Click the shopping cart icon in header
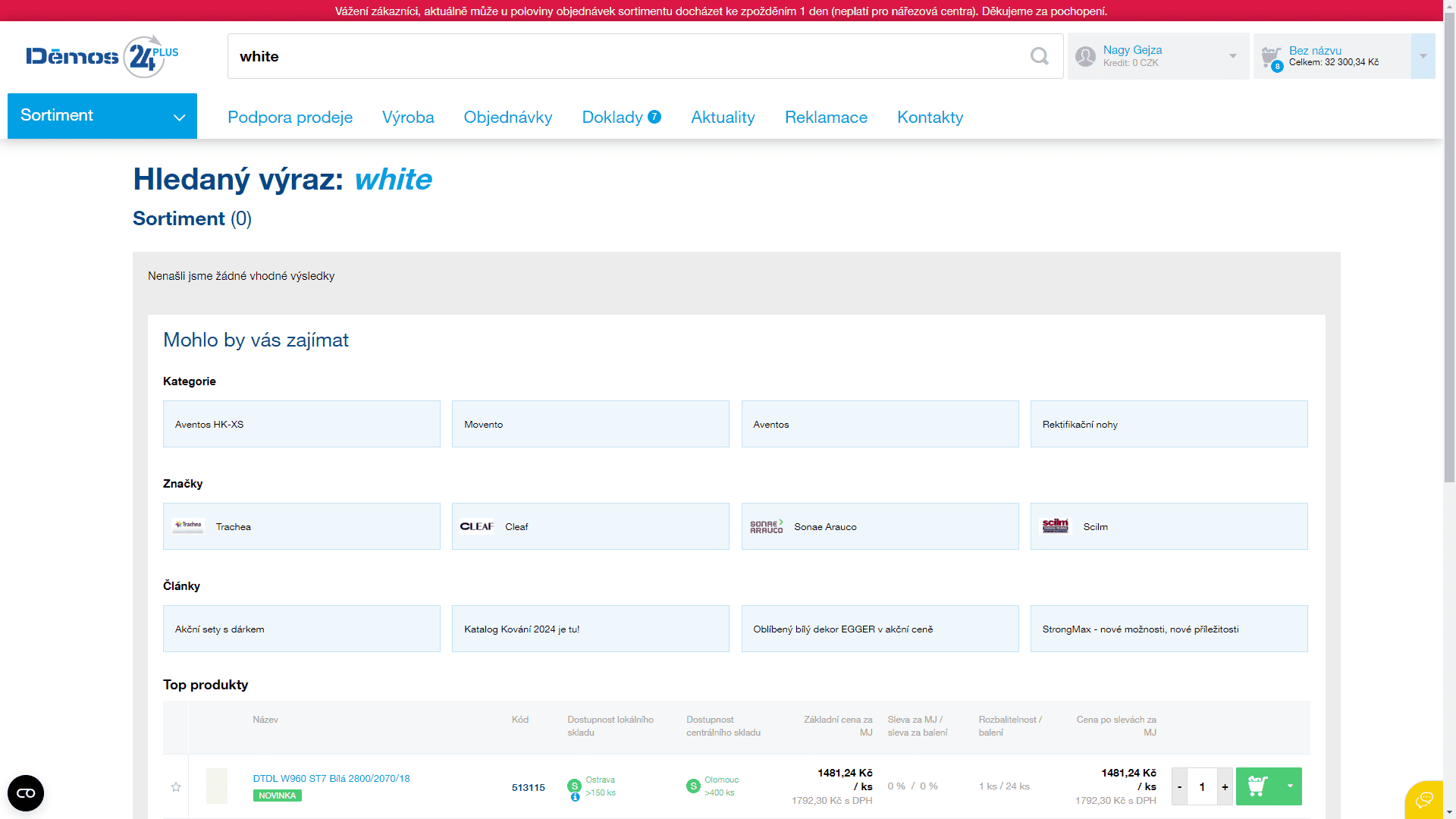The image size is (1456, 819). [x=1271, y=57]
